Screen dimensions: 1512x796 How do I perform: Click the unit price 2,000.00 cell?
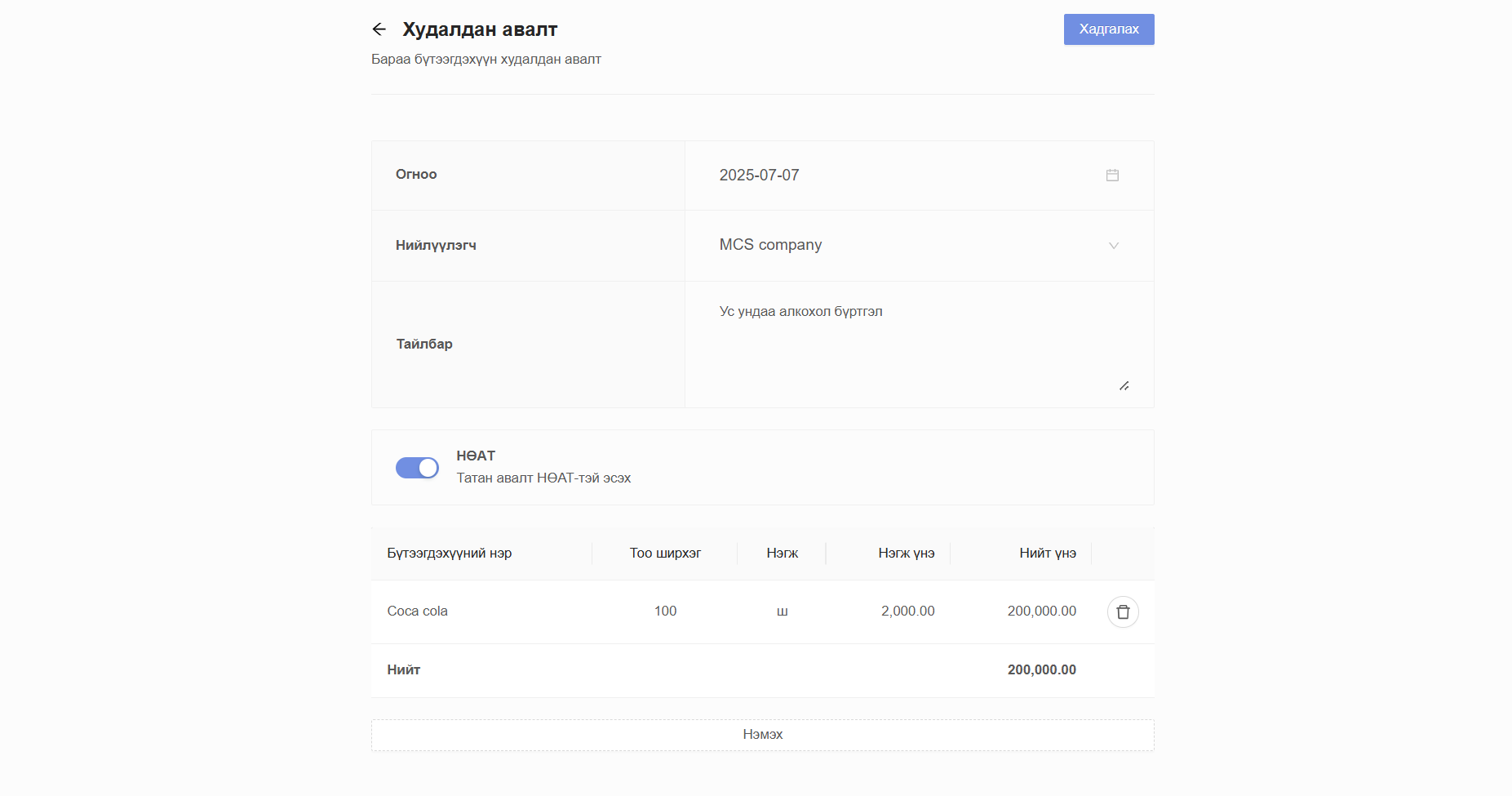coord(907,611)
